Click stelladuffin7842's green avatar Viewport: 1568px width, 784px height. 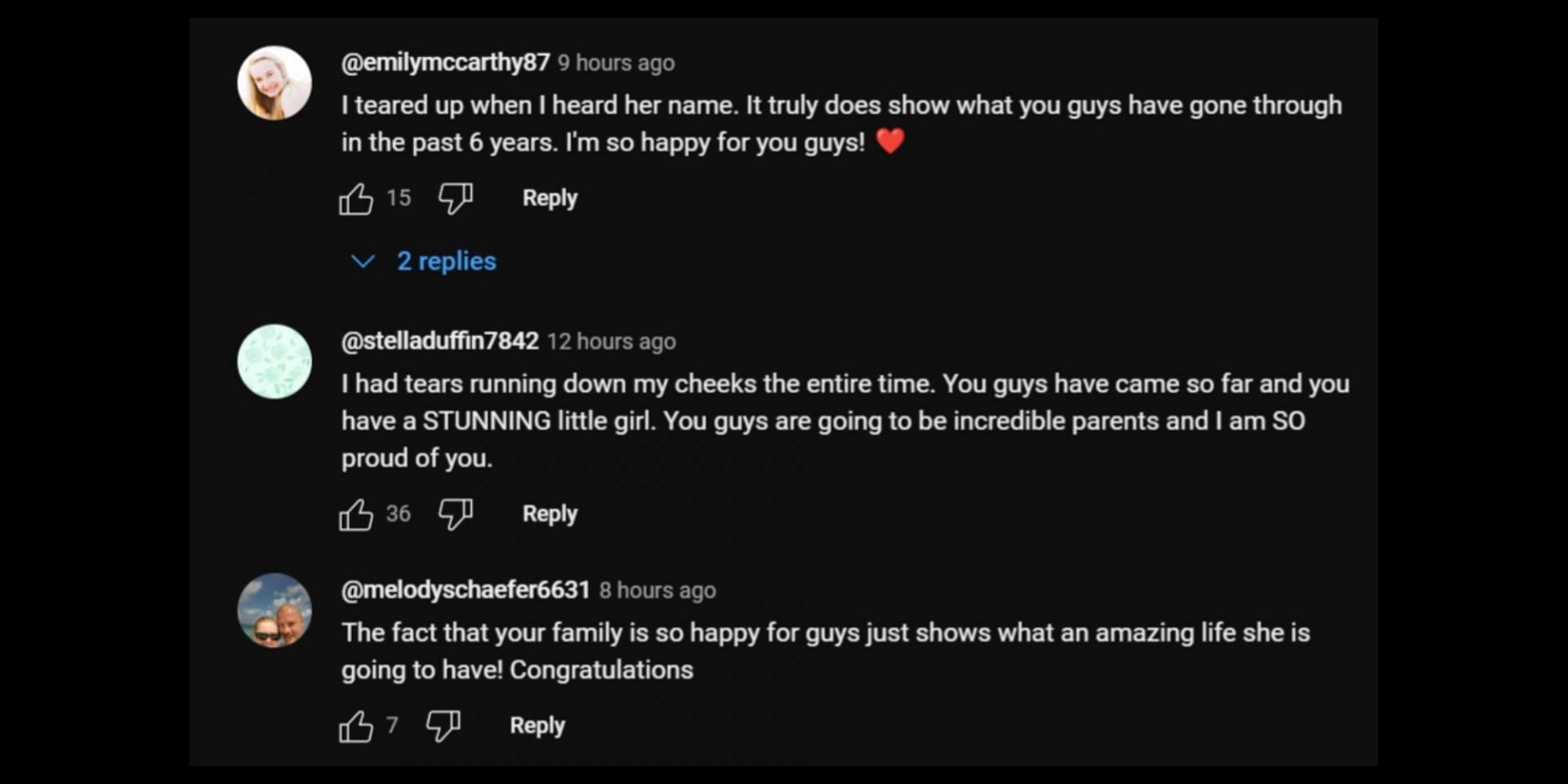(x=274, y=362)
